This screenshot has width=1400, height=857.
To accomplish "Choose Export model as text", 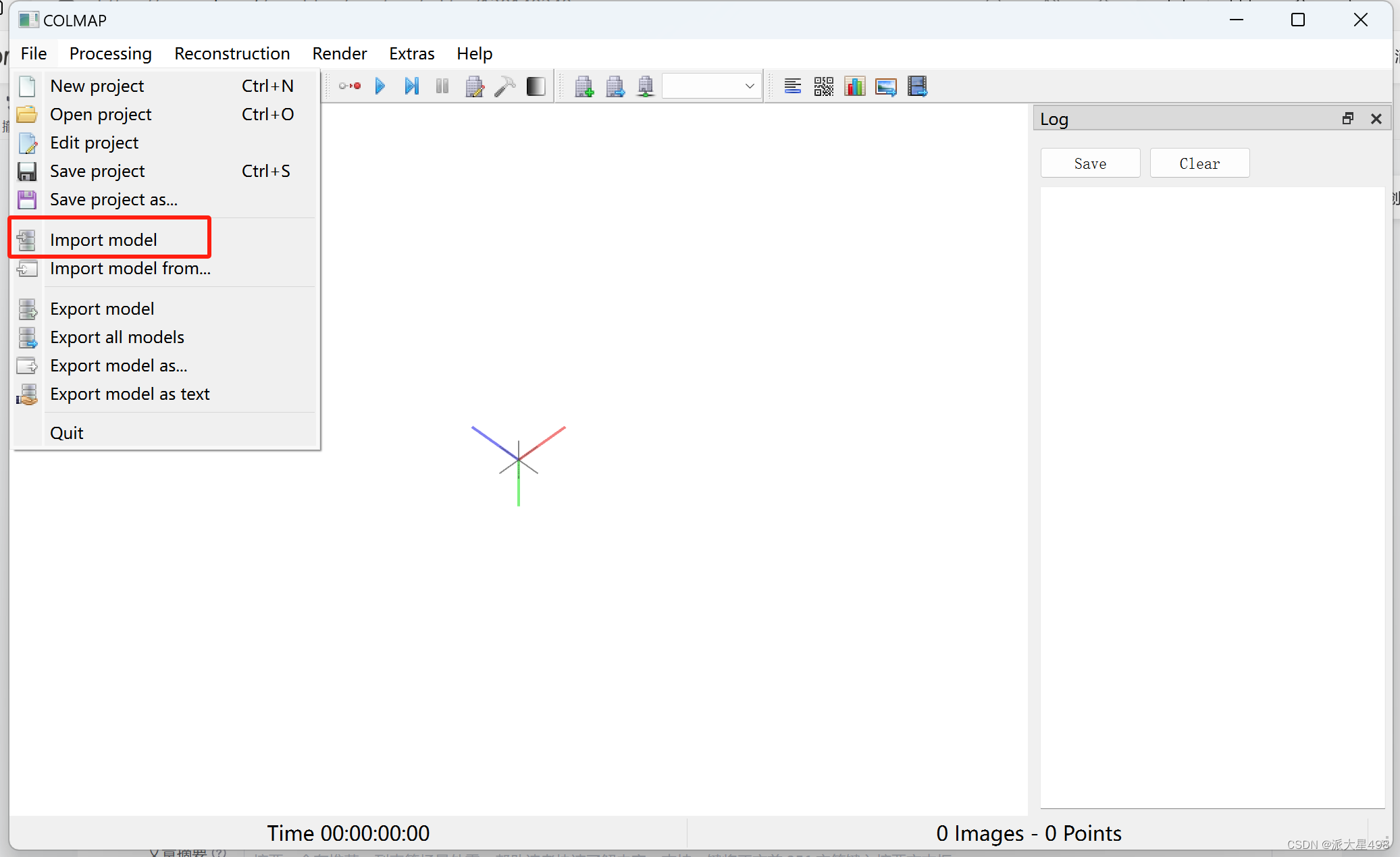I will pos(130,394).
